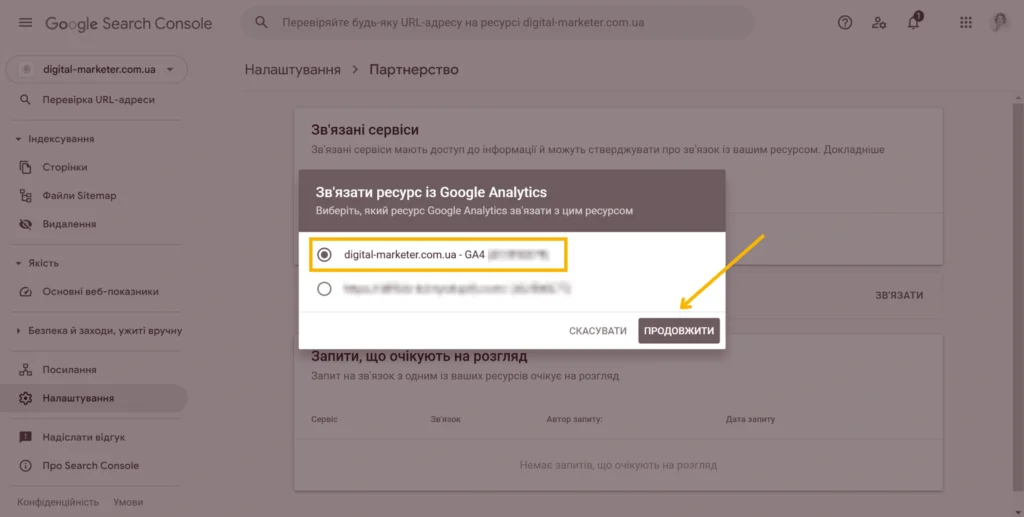Click the Сервіс column header

[325, 419]
